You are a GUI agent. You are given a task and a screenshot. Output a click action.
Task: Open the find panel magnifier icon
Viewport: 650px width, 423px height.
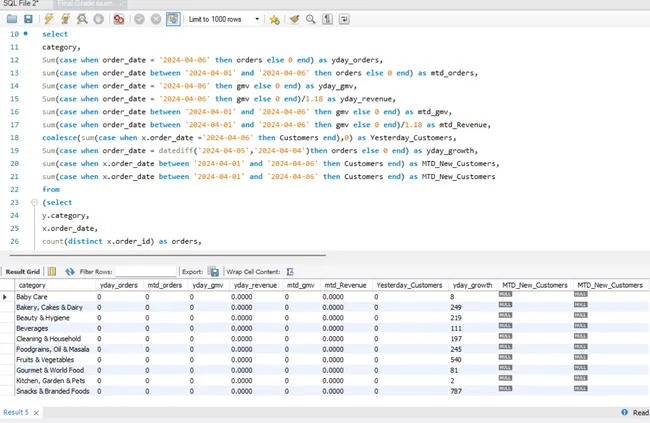[x=310, y=19]
